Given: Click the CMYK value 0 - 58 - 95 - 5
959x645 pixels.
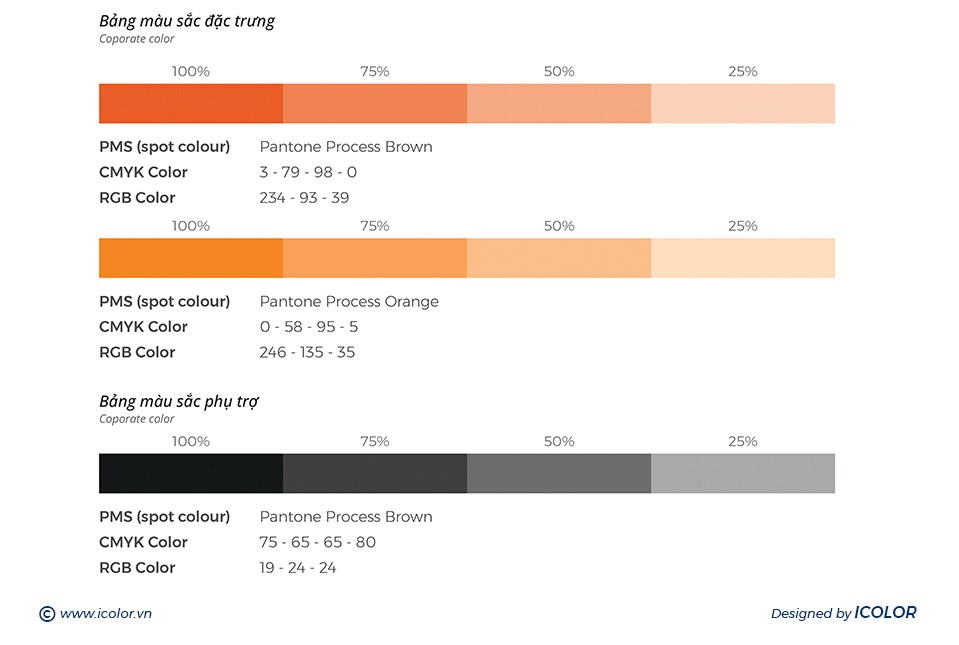Looking at the screenshot, I should coord(308,327).
